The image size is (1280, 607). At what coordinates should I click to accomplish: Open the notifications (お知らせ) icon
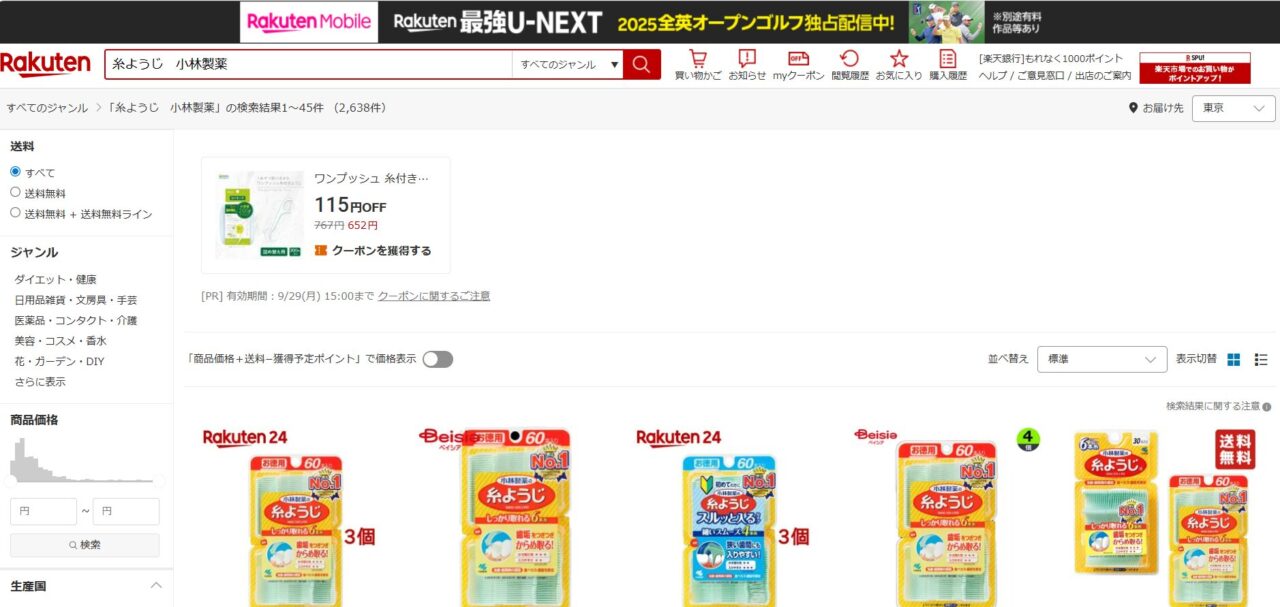[x=747, y=65]
